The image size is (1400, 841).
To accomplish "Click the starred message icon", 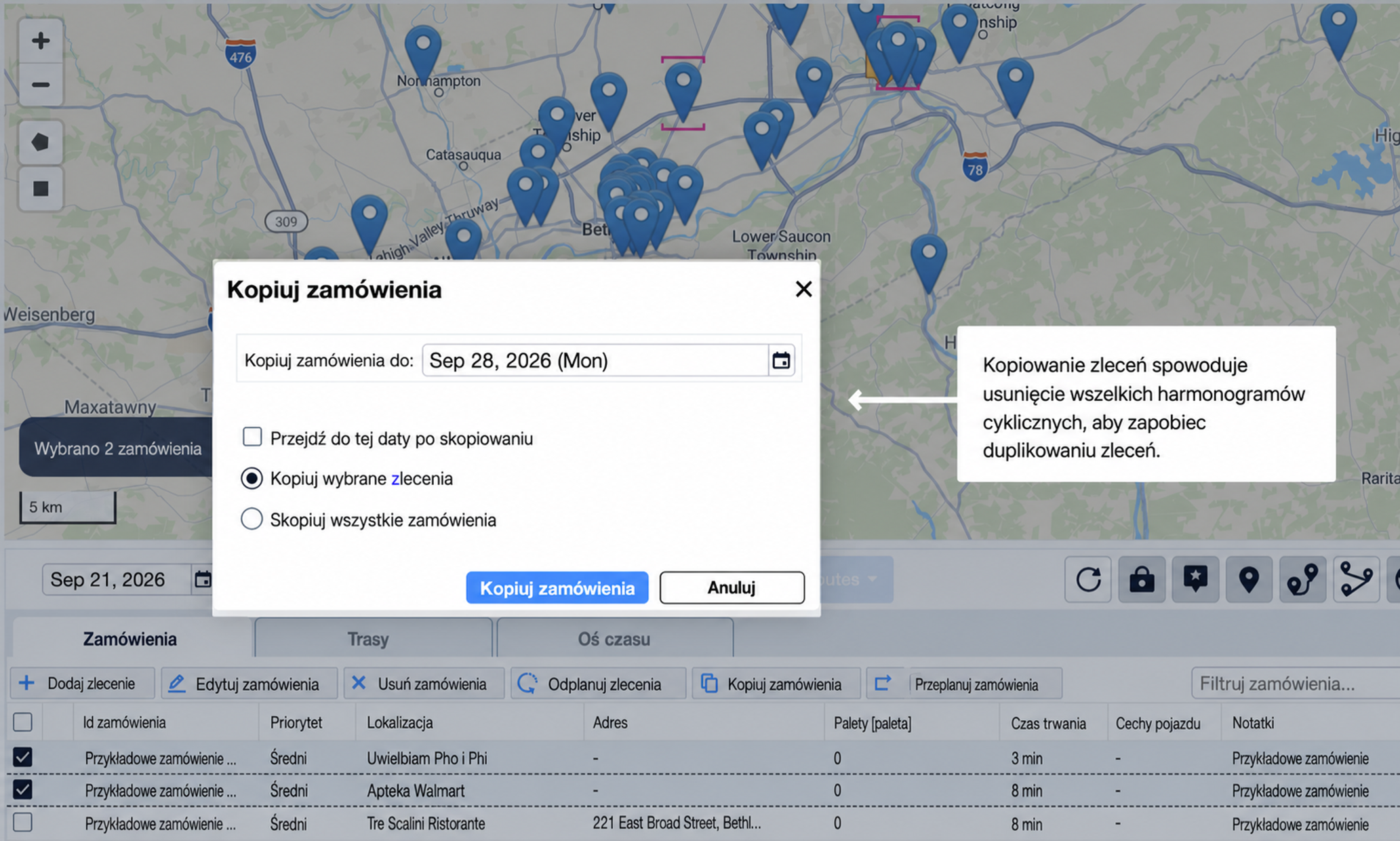I will [x=1195, y=579].
